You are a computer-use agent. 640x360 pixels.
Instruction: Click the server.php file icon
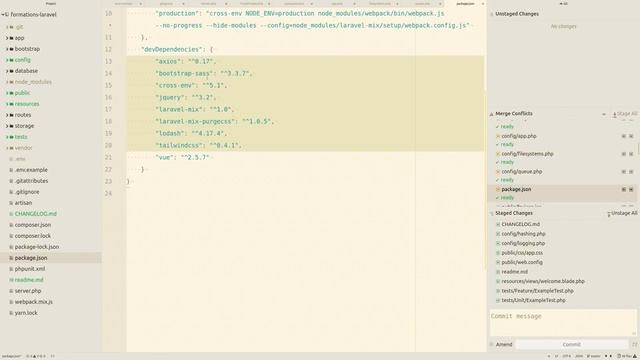click(x=11, y=291)
